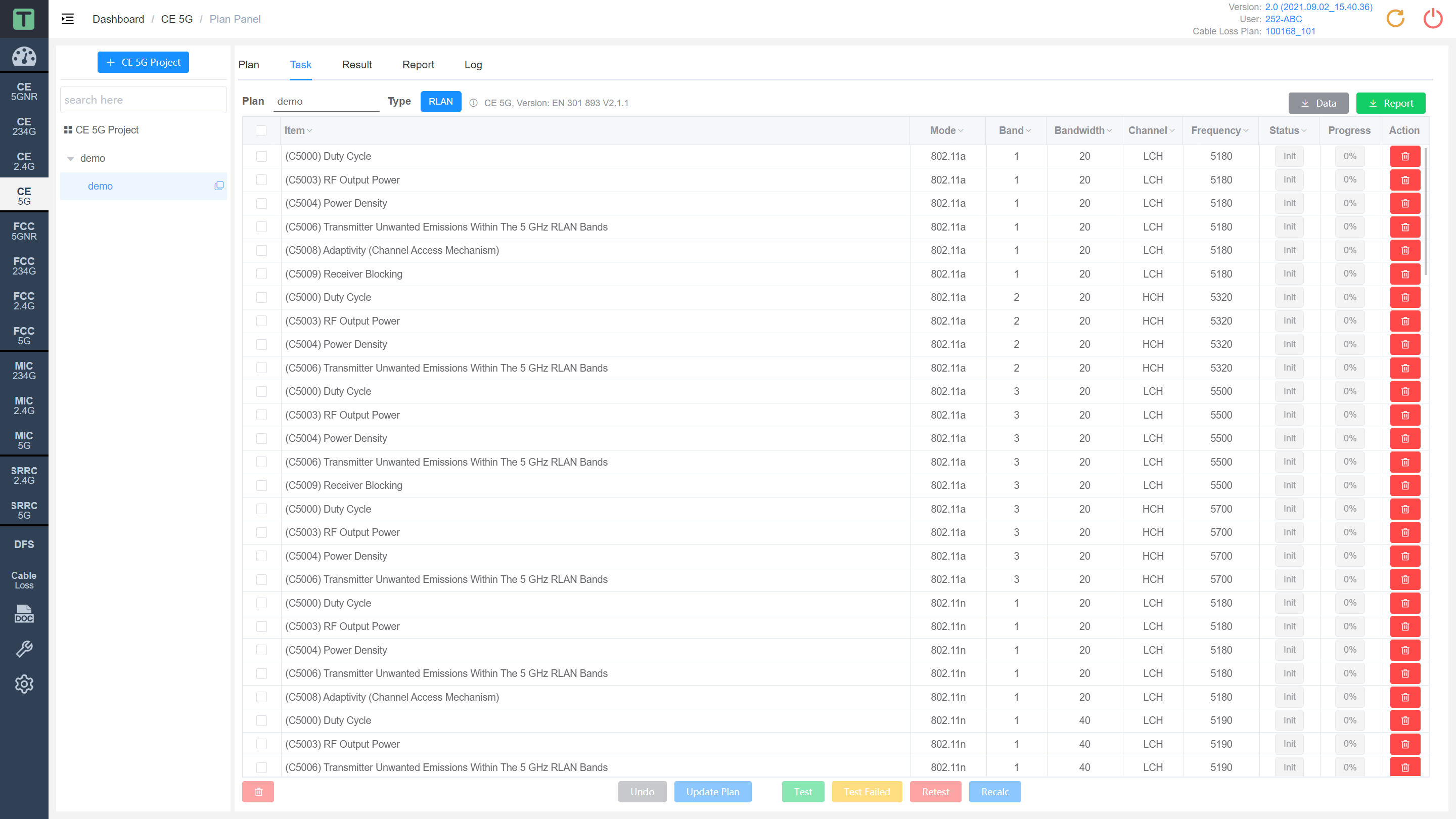Switch to the Log tab

[x=473, y=64]
